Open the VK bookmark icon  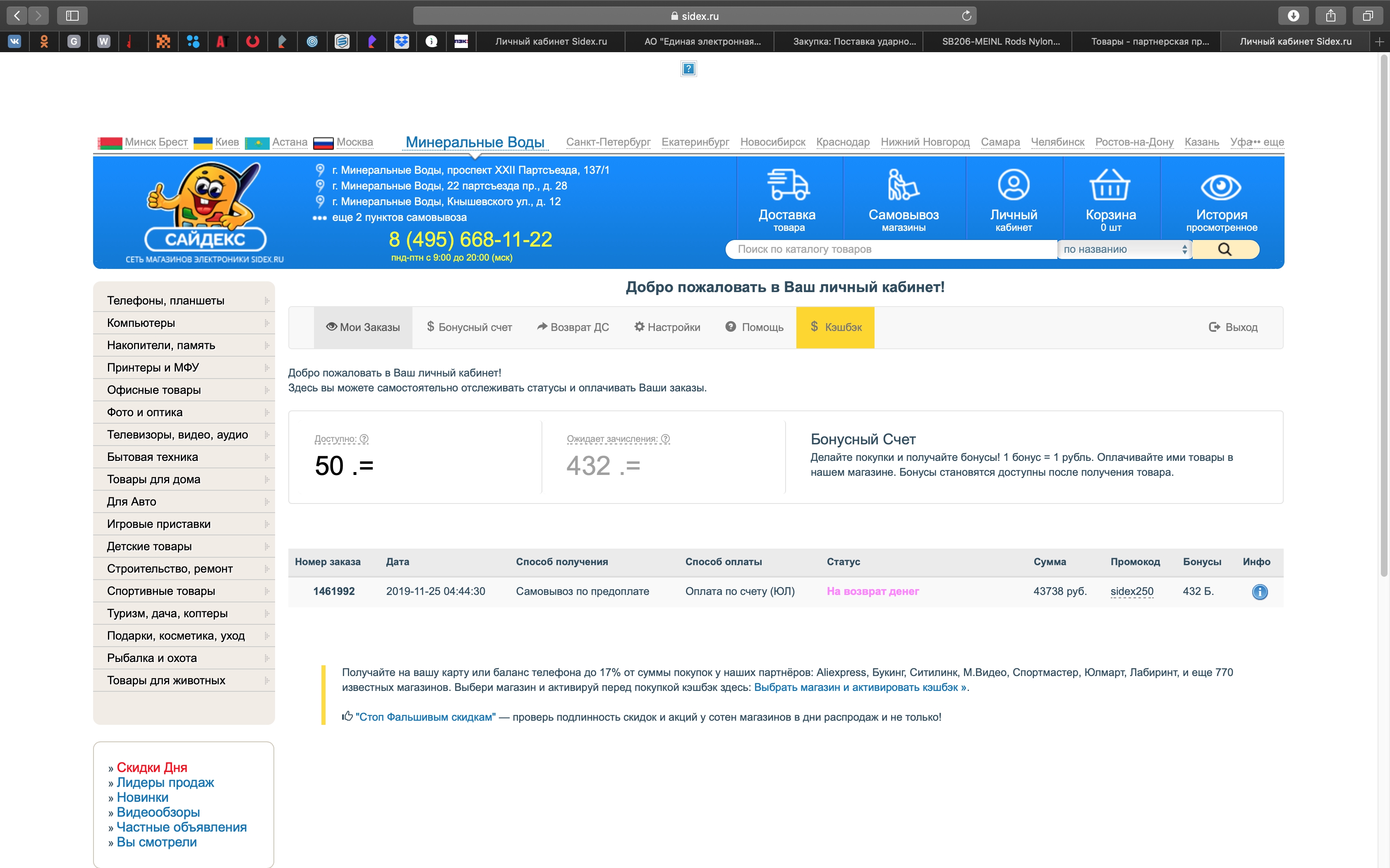coord(14,41)
